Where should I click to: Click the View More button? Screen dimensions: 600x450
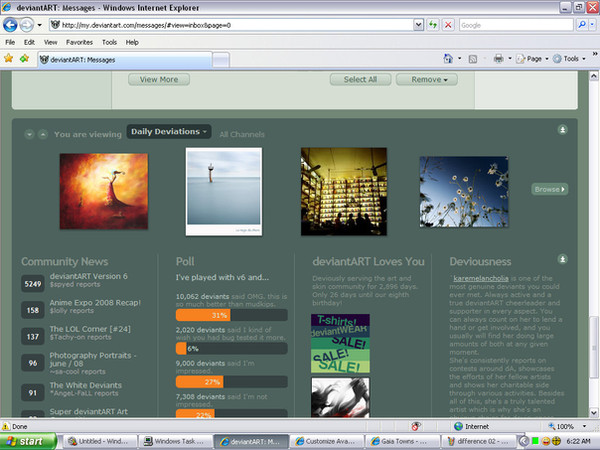click(159, 80)
